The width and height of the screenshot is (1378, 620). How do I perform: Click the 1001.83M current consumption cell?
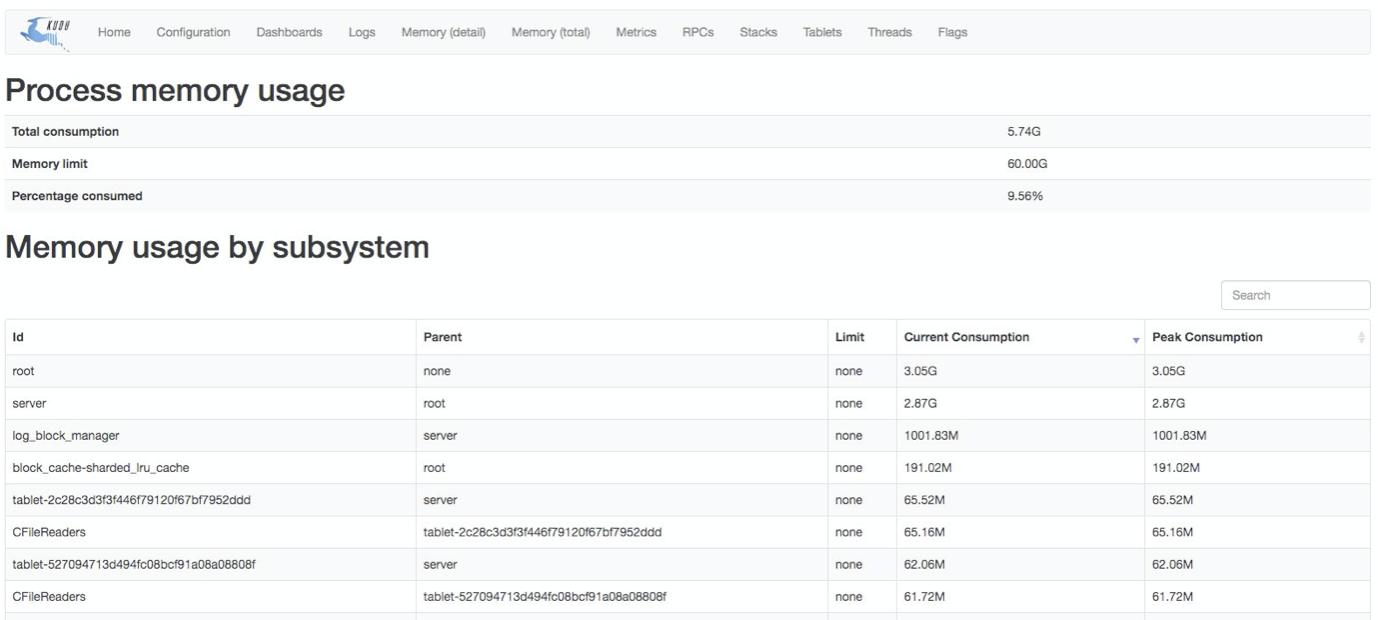click(x=1020, y=436)
